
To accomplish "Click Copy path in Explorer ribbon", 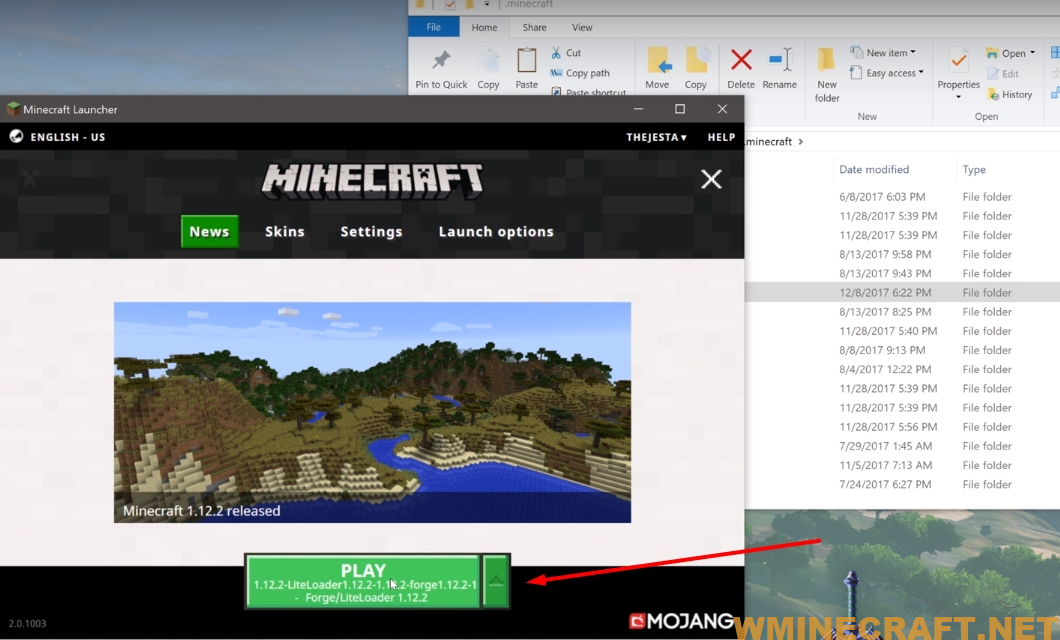I will (x=580, y=73).
